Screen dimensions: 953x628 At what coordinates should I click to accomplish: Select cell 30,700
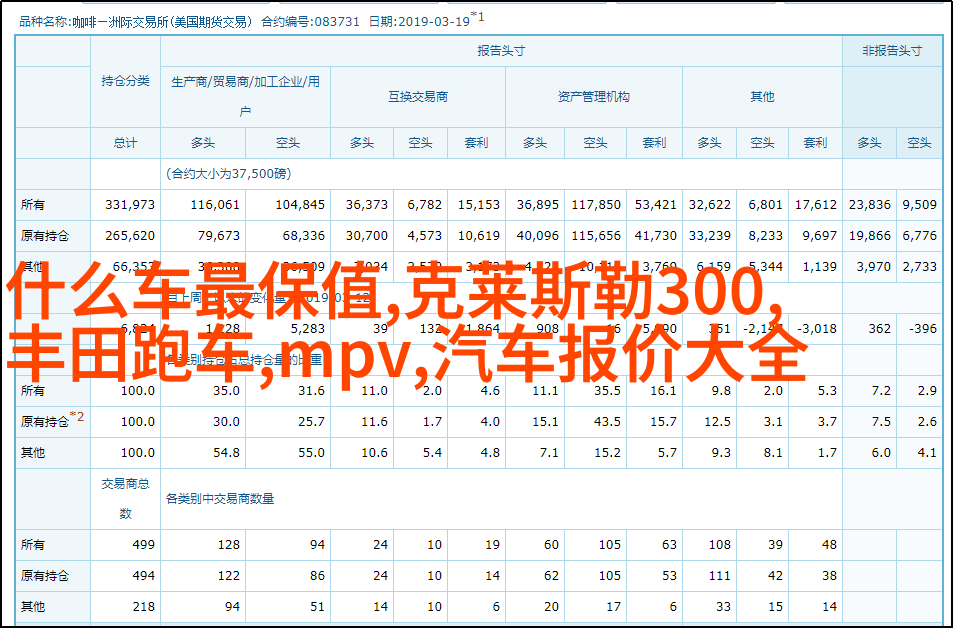(x=366, y=236)
